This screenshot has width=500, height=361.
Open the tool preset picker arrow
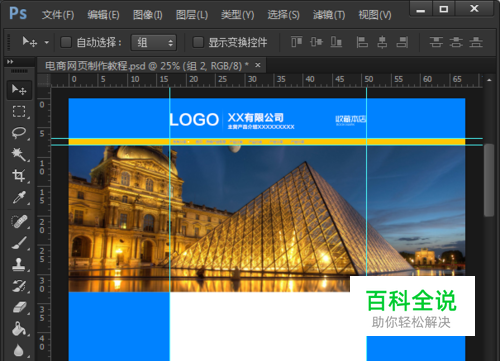[47, 42]
